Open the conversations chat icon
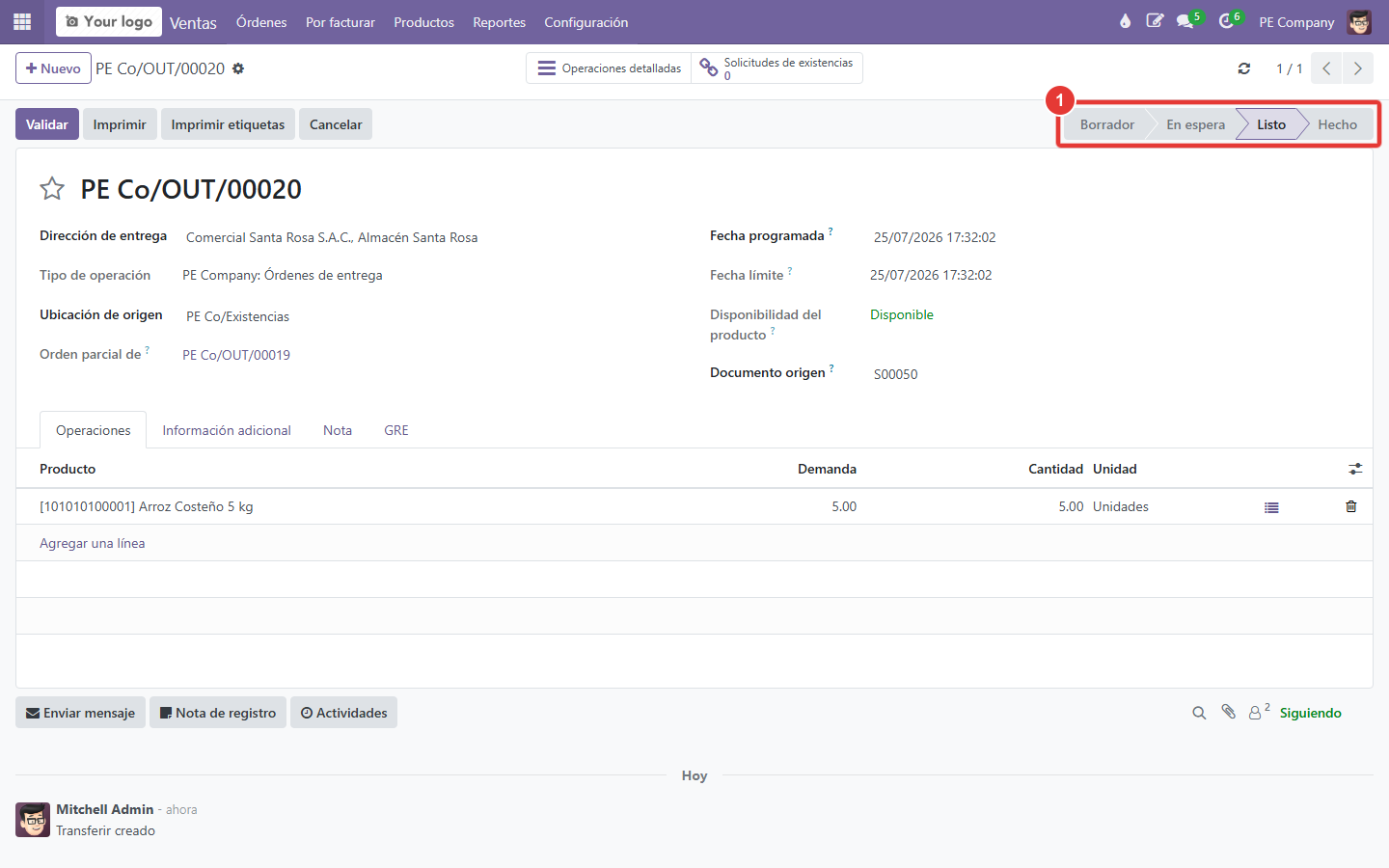Screen dimensions: 1389x868 click(x=1186, y=21)
